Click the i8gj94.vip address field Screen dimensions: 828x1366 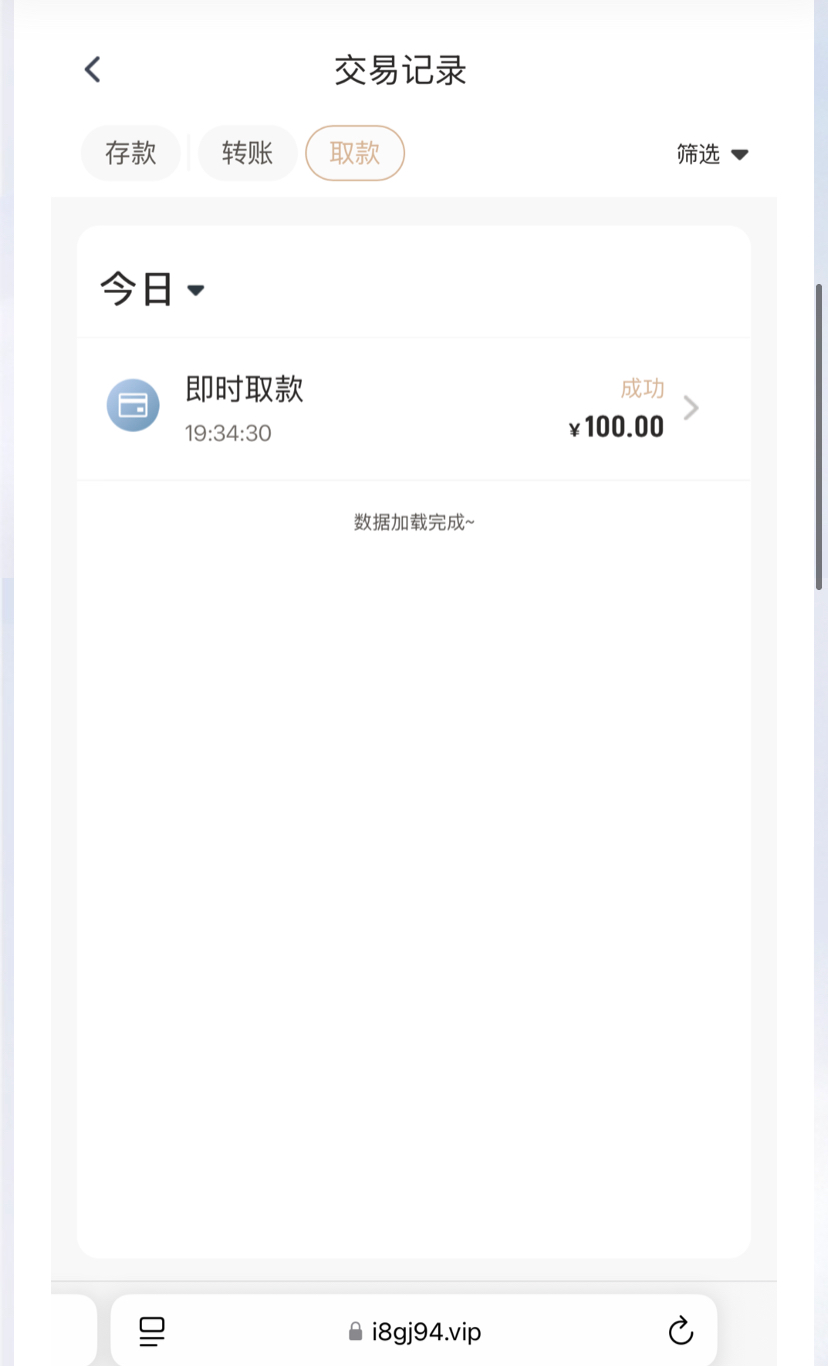[426, 1332]
